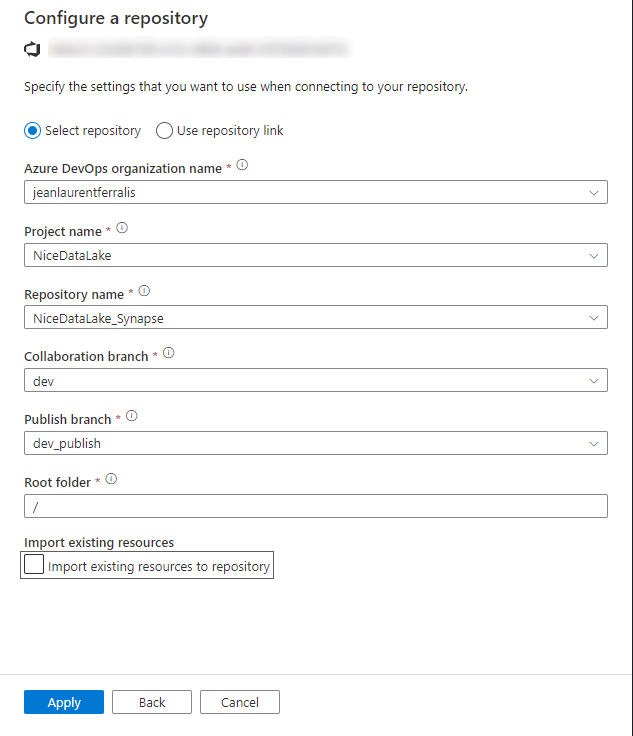Open the organization name dropdown jeanlaurentferralis
Viewport: 633px width, 736px height.
point(316,192)
